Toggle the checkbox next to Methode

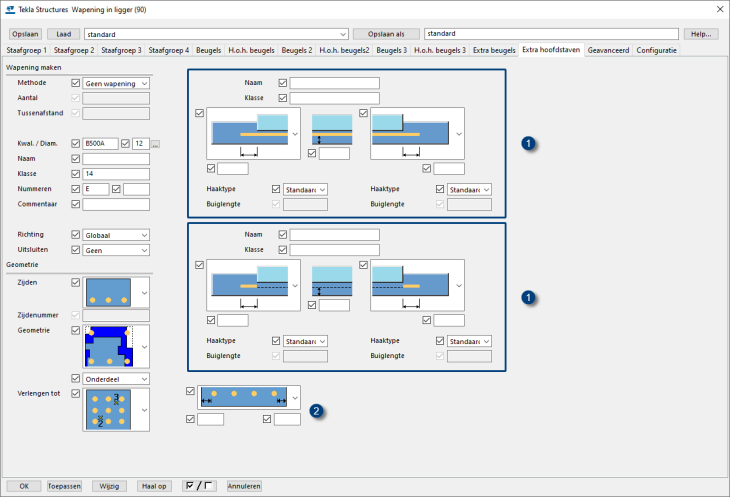(x=76, y=83)
